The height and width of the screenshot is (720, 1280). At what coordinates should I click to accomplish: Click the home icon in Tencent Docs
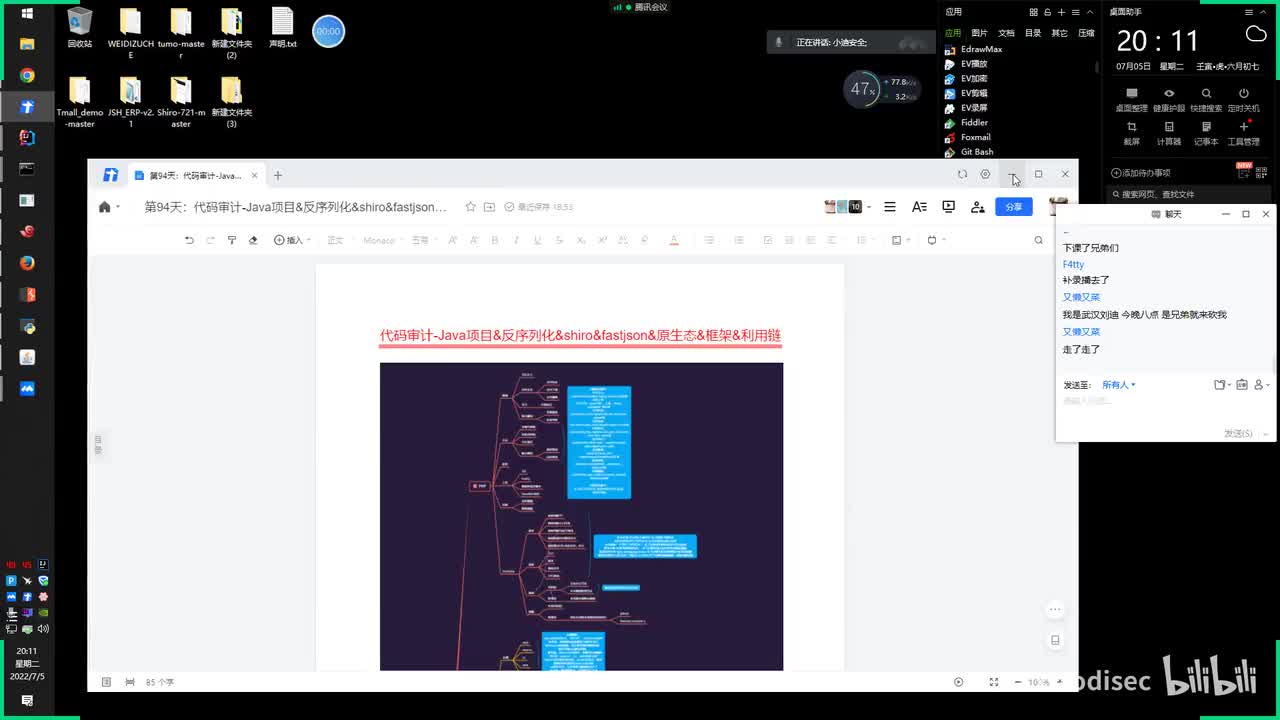coord(104,207)
